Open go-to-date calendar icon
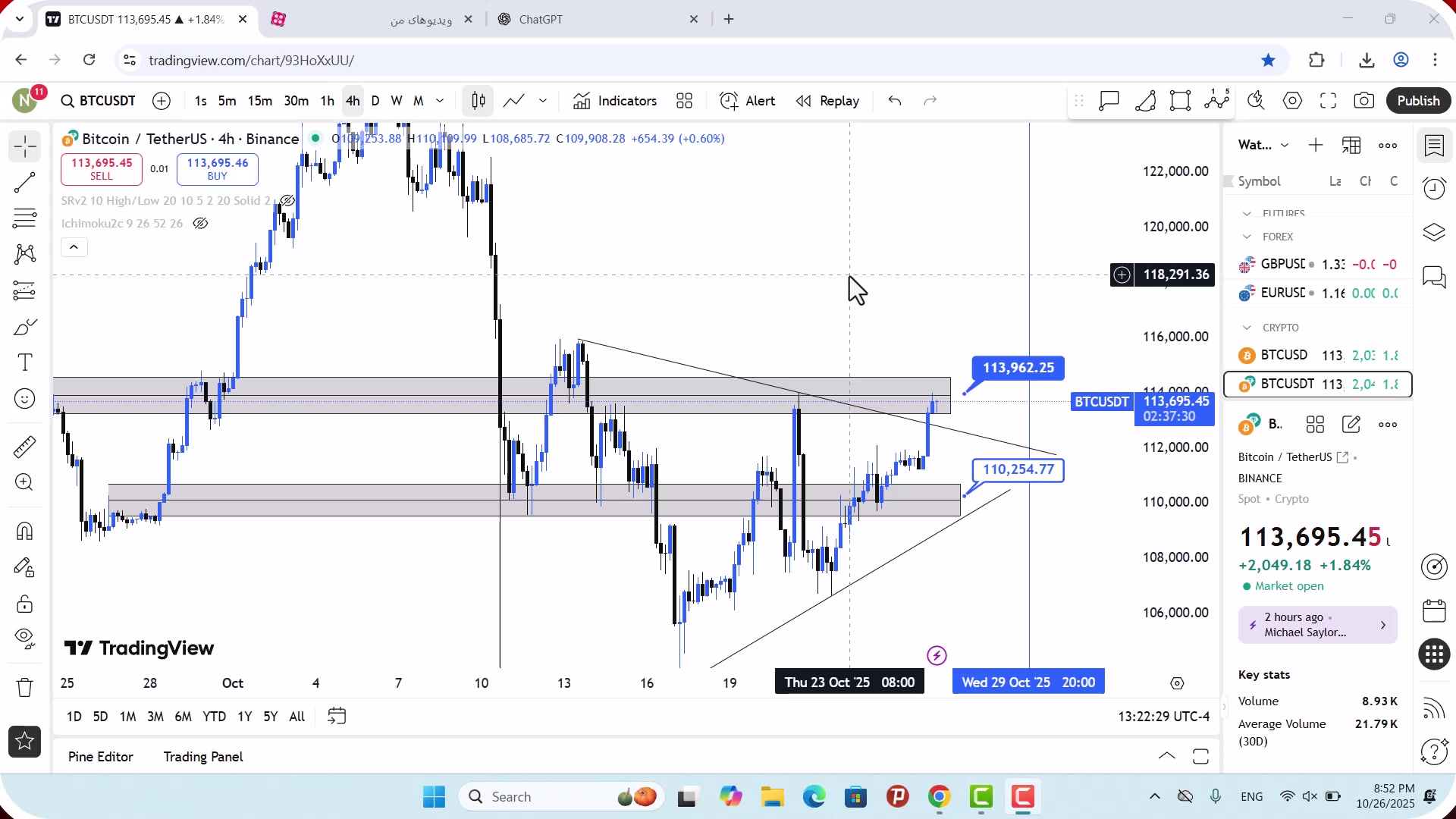The image size is (1456, 819). point(337,717)
